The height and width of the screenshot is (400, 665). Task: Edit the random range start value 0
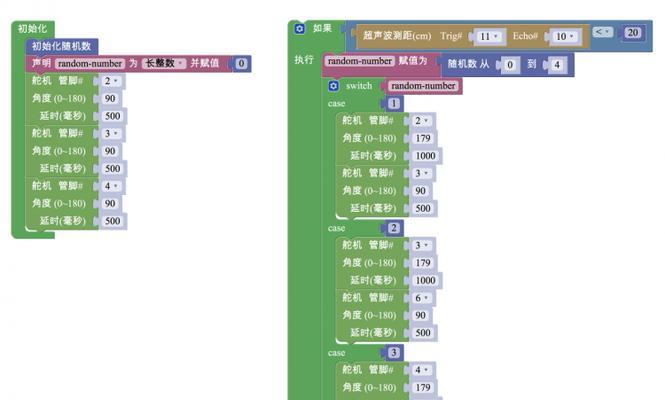coord(510,65)
